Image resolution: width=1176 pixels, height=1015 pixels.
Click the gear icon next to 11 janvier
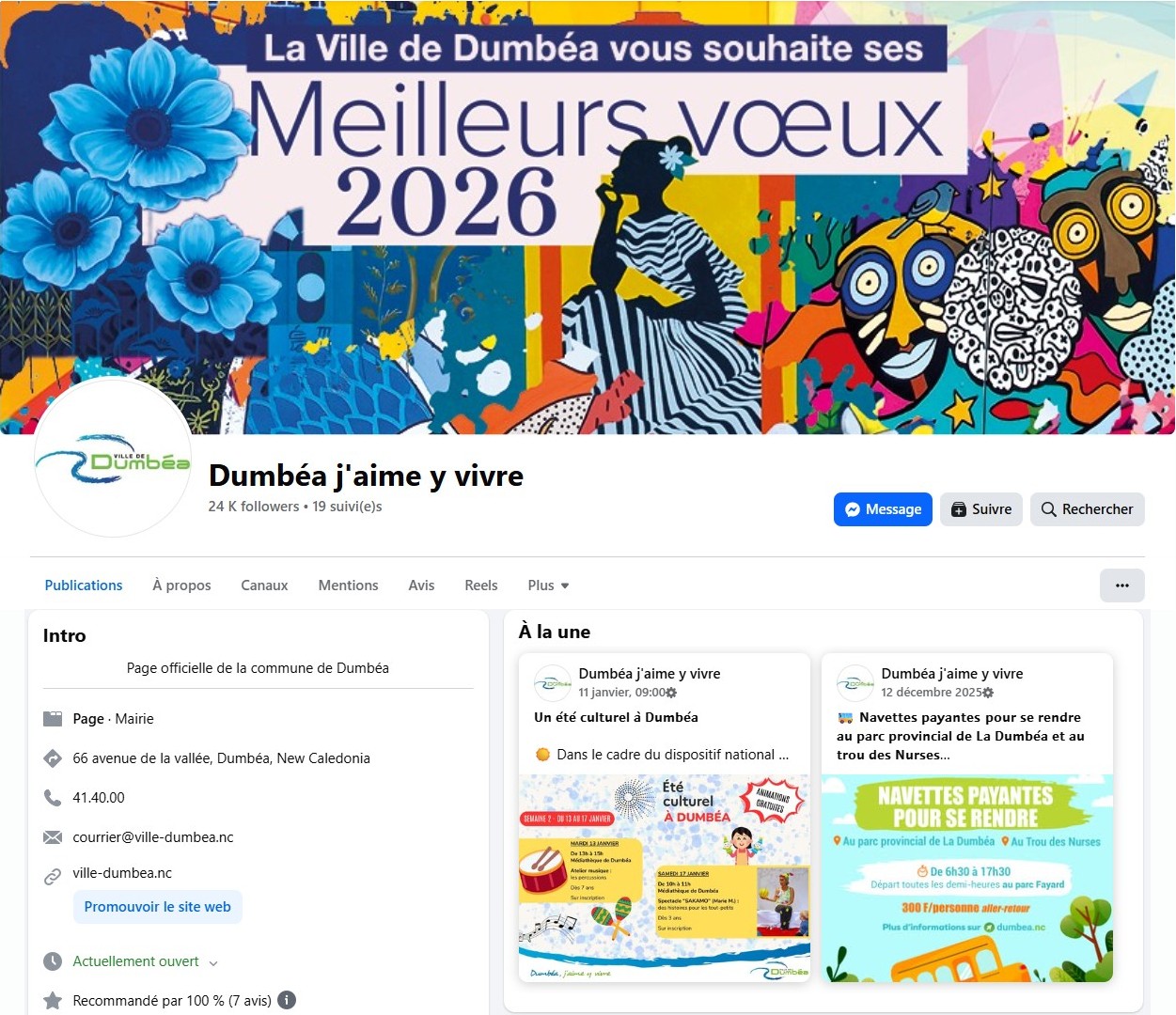coord(671,693)
